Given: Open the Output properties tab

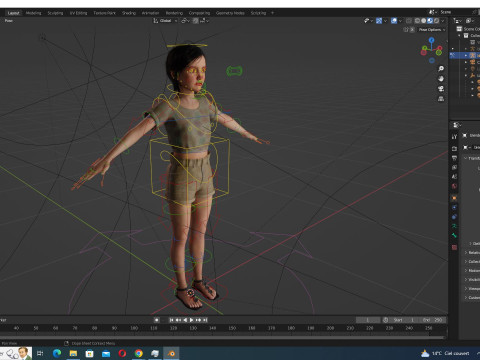Looking at the screenshot, I should pyautogui.click(x=454, y=158).
